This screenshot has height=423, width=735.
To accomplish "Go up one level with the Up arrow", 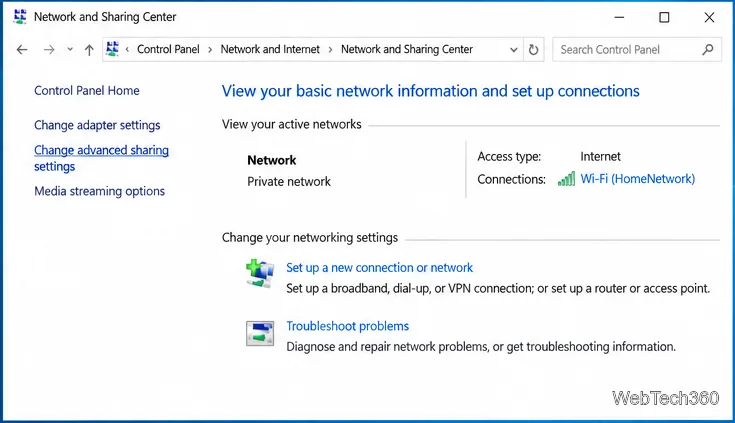I will (89, 50).
